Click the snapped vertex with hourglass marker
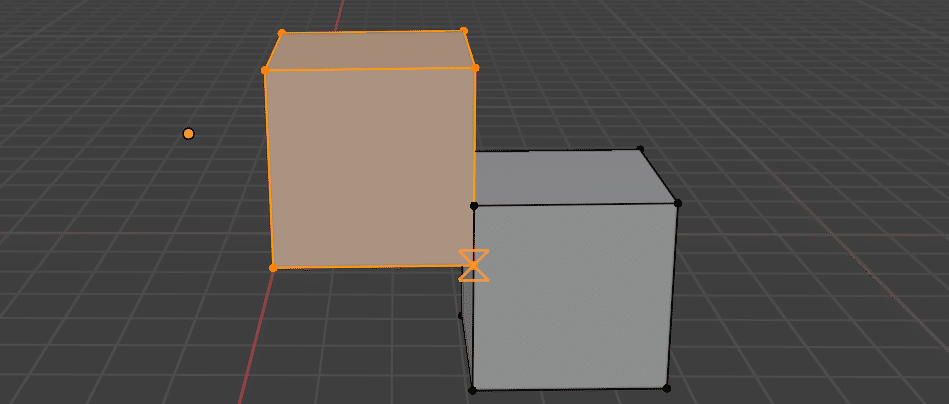Image resolution: width=949 pixels, height=404 pixels. click(473, 266)
